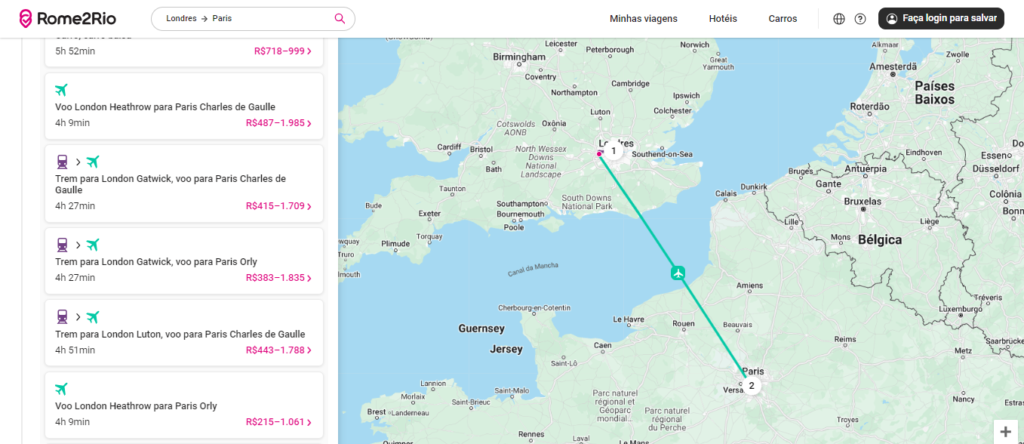The height and width of the screenshot is (444, 1024).
Task: Expand price R$215–1.061 chevron
Action: (309, 422)
